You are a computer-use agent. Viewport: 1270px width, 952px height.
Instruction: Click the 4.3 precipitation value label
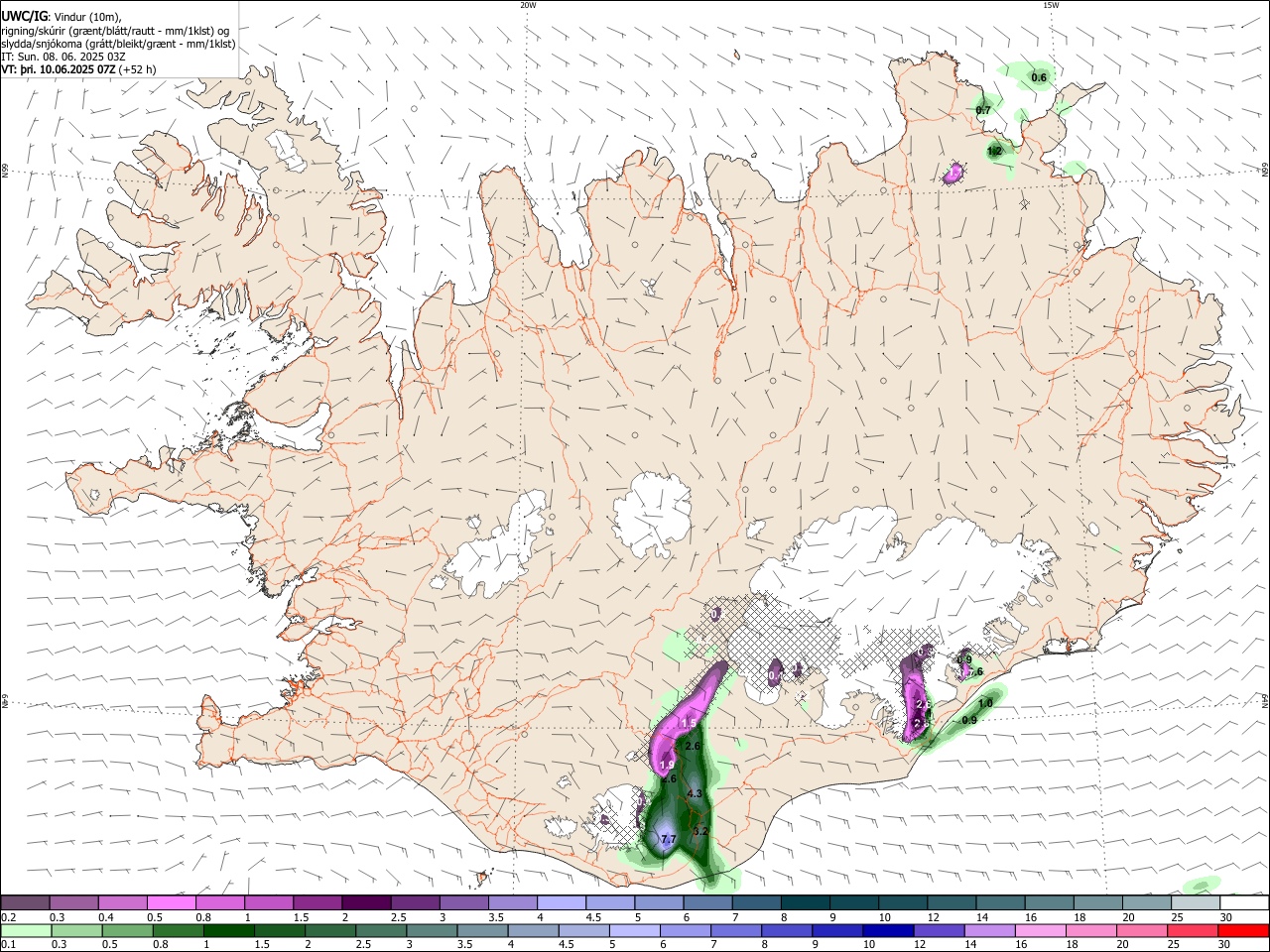[695, 793]
